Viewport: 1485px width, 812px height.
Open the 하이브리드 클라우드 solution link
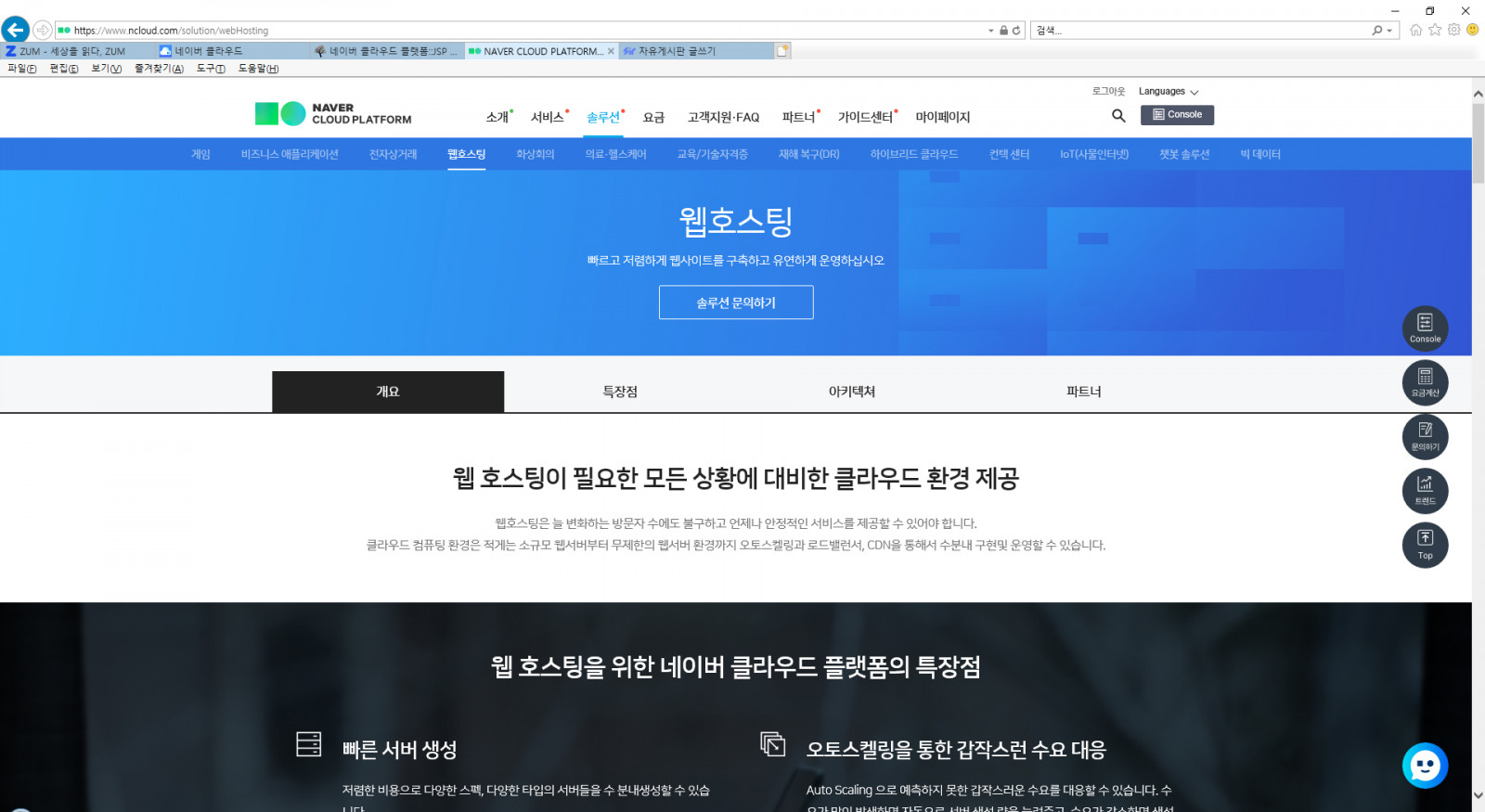coord(914,154)
